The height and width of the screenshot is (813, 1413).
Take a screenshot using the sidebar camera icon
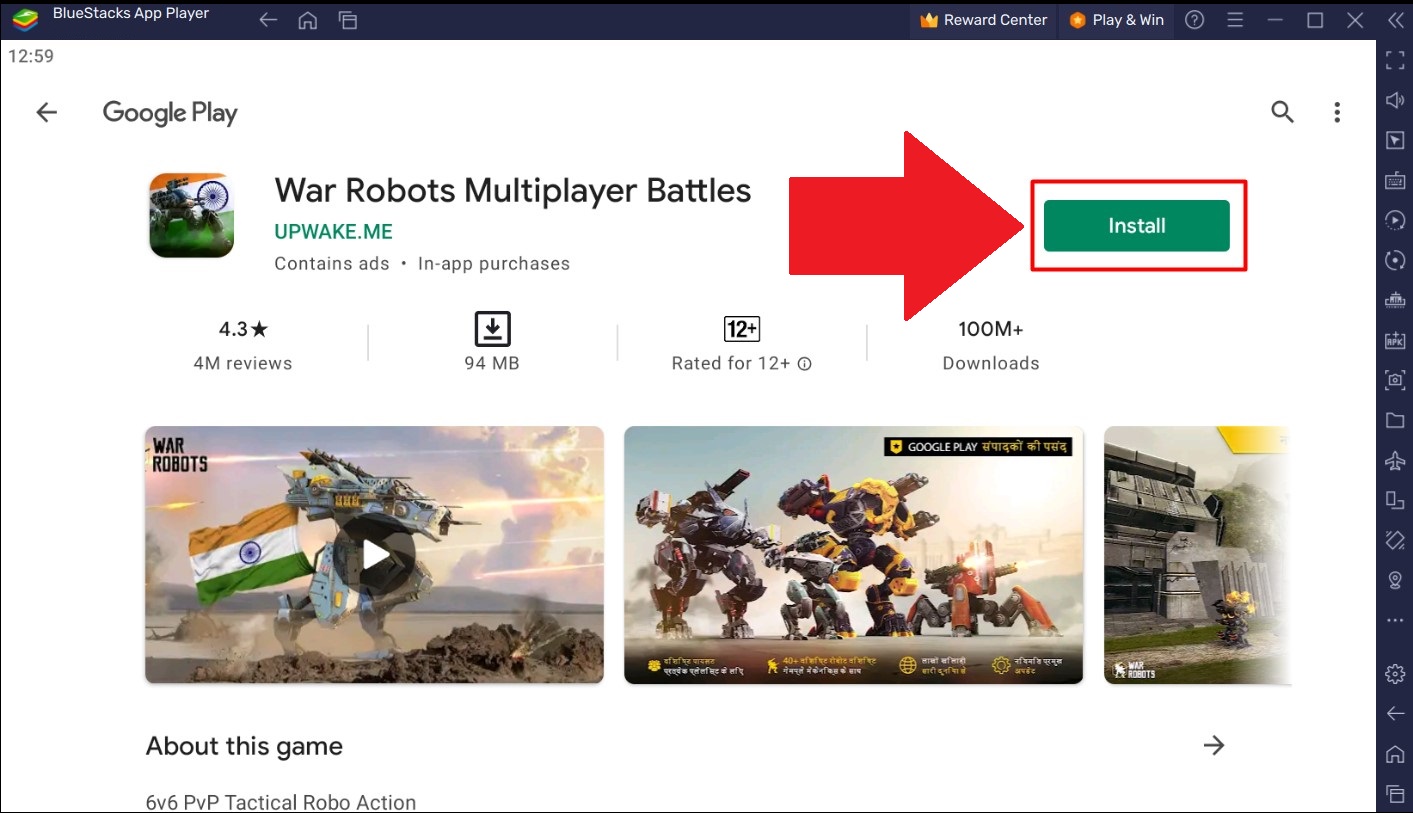tap(1395, 380)
